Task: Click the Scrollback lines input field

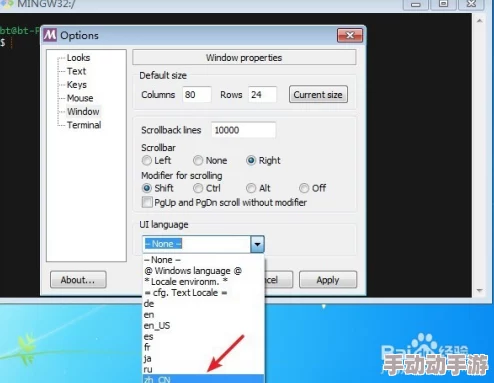Action: tap(243, 130)
